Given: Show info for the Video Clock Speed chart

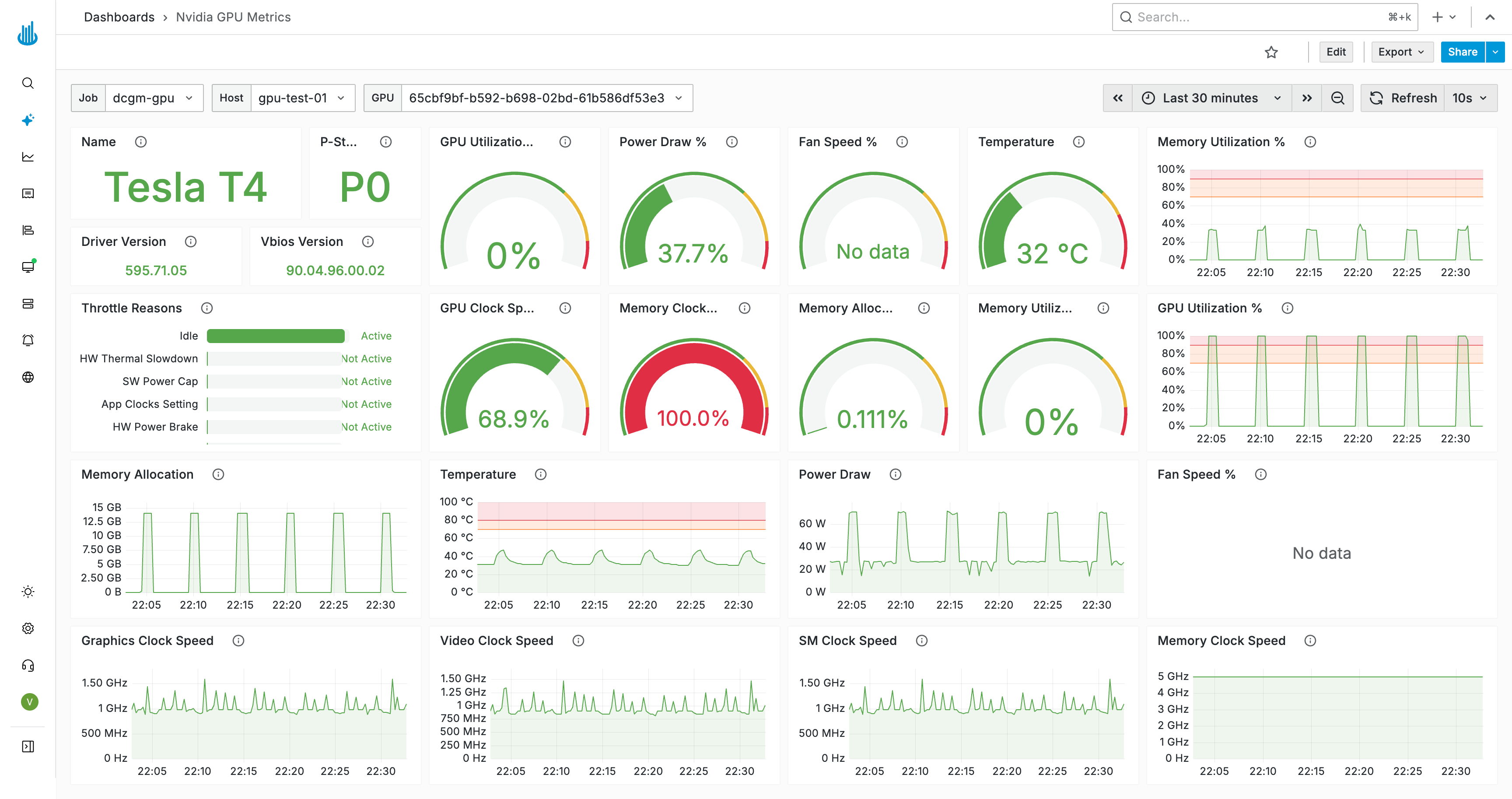Looking at the screenshot, I should point(578,640).
